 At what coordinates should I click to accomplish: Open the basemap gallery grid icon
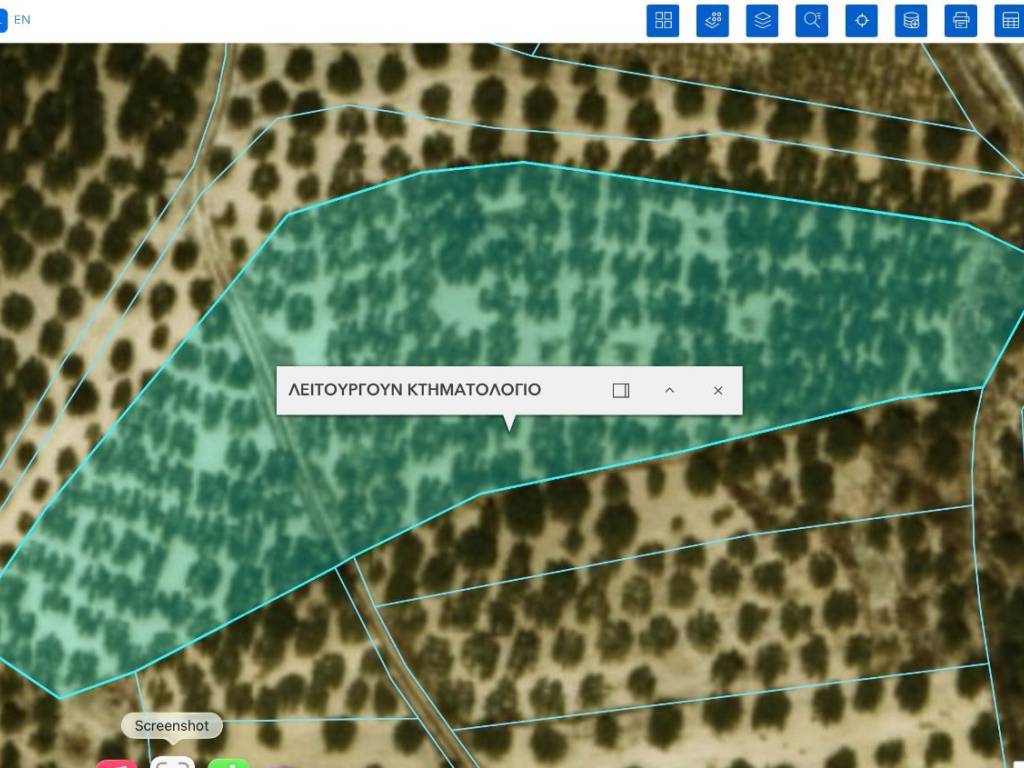point(662,20)
